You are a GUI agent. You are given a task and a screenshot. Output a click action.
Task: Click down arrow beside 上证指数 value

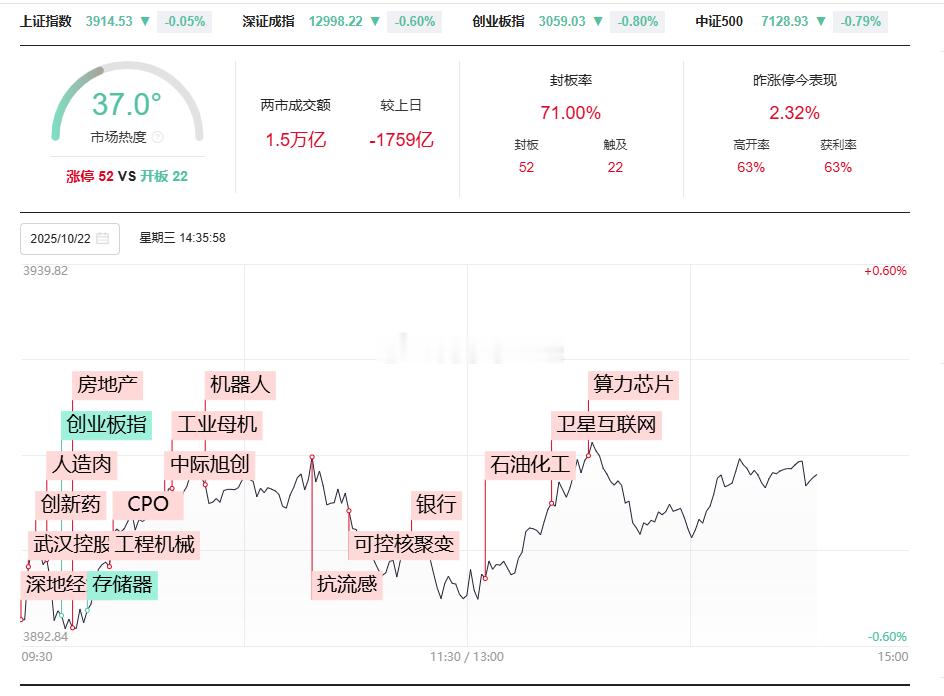(x=144, y=21)
